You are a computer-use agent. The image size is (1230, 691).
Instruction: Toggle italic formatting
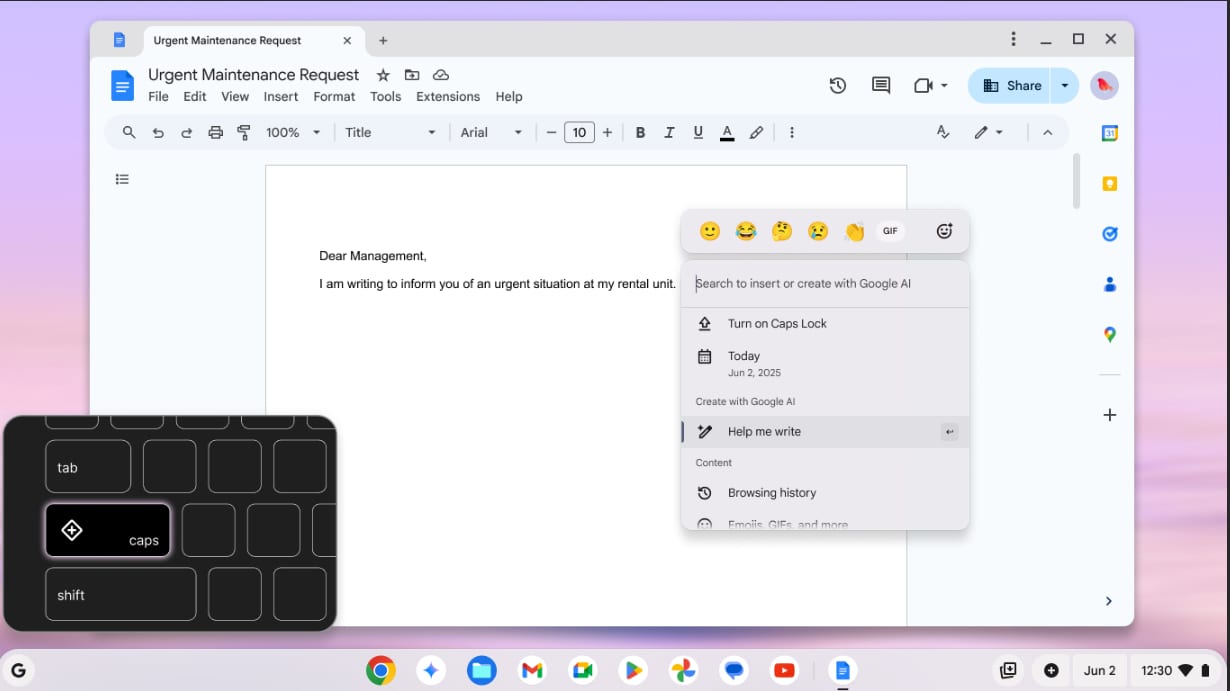pos(669,133)
